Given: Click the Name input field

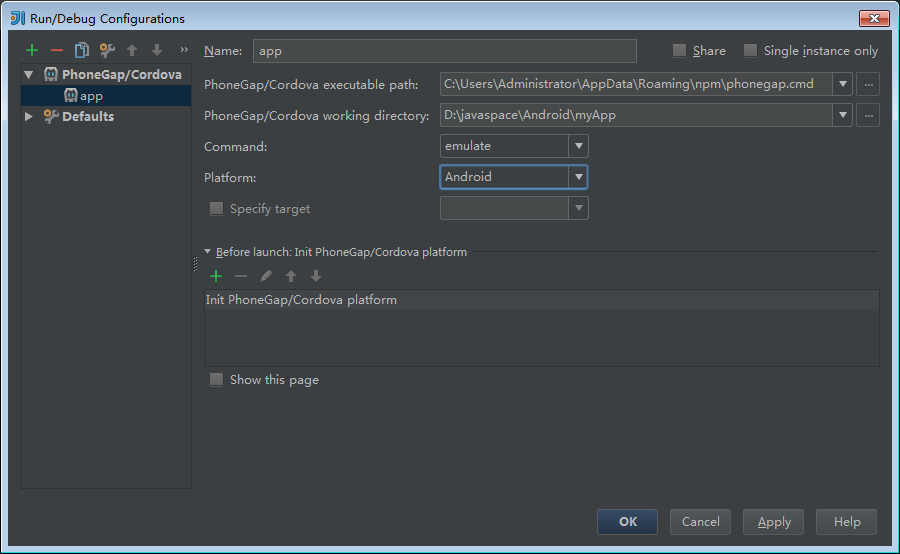Looking at the screenshot, I should click(445, 51).
